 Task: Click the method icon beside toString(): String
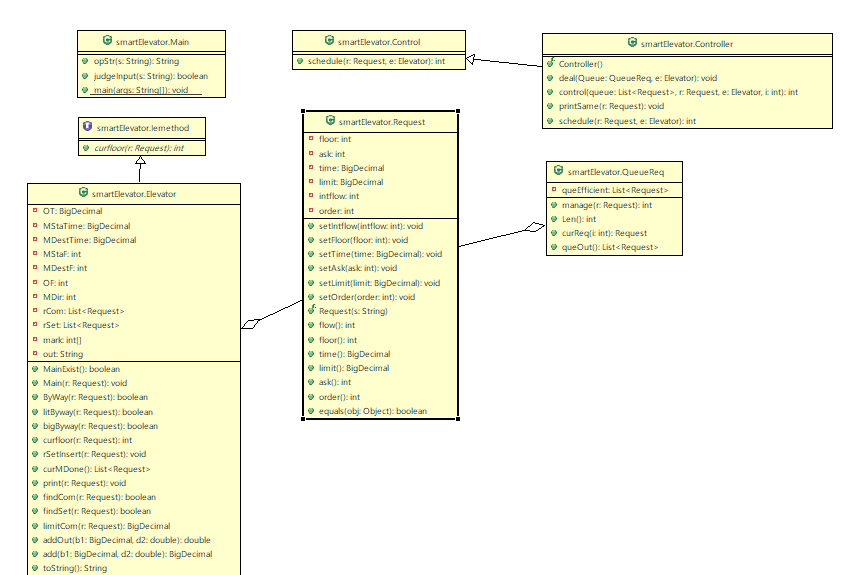pyautogui.click(x=35, y=568)
